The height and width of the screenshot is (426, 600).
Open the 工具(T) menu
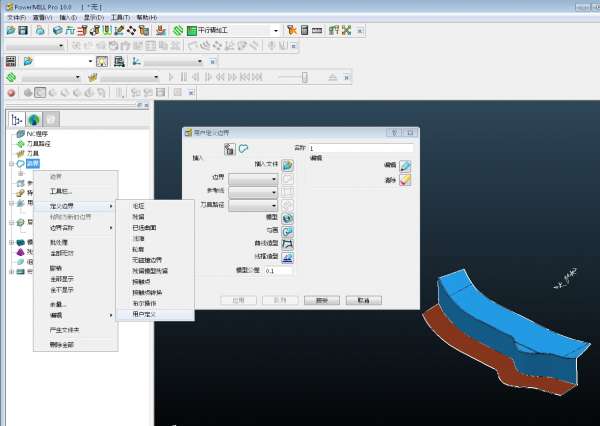(x=121, y=18)
